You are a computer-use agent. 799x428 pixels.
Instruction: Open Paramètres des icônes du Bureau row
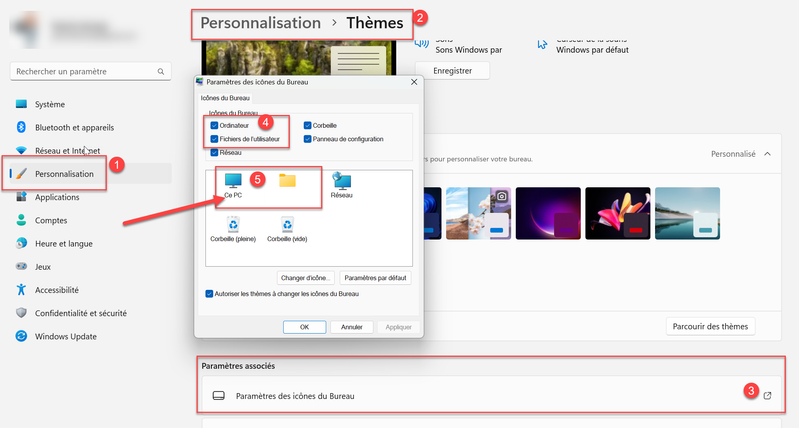coord(492,395)
